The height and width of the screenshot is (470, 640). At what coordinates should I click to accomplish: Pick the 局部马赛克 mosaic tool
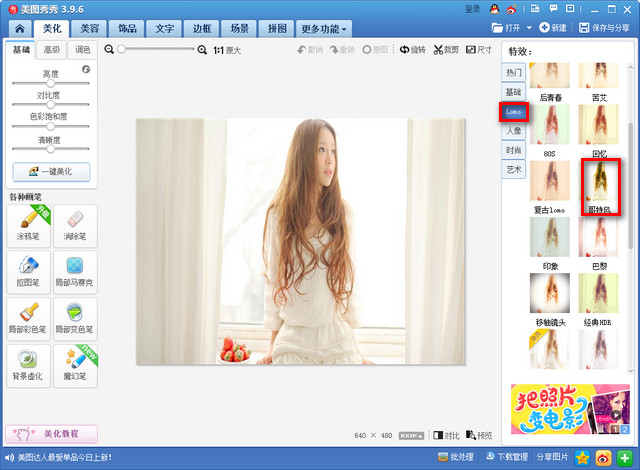pos(75,270)
